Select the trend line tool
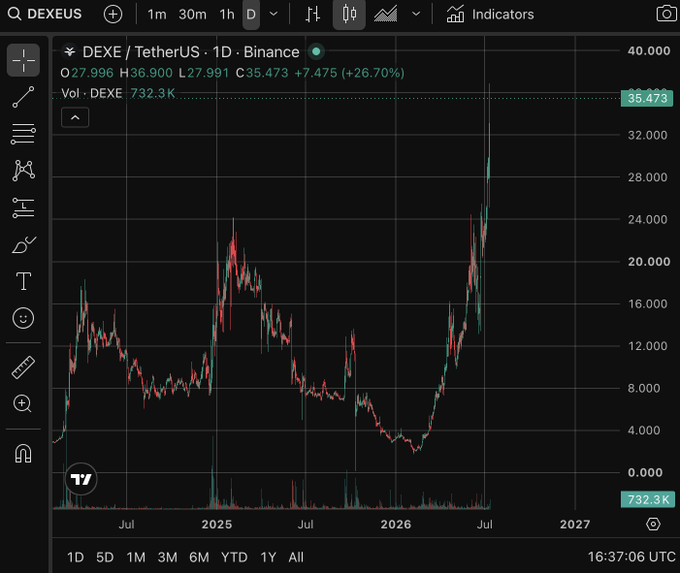680x573 pixels. click(x=23, y=97)
